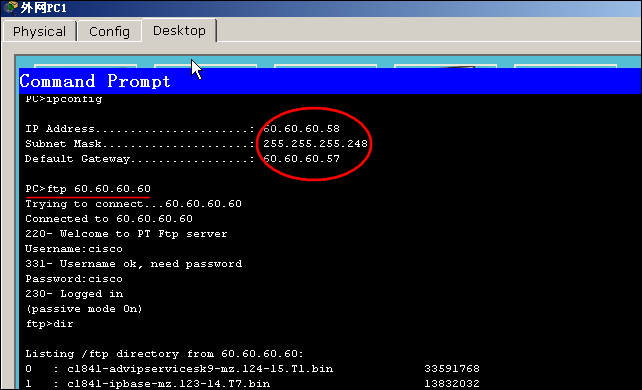This screenshot has height=390, width=642.
Task: Click the Packet Tracer icon in title bar
Action: point(10,7)
